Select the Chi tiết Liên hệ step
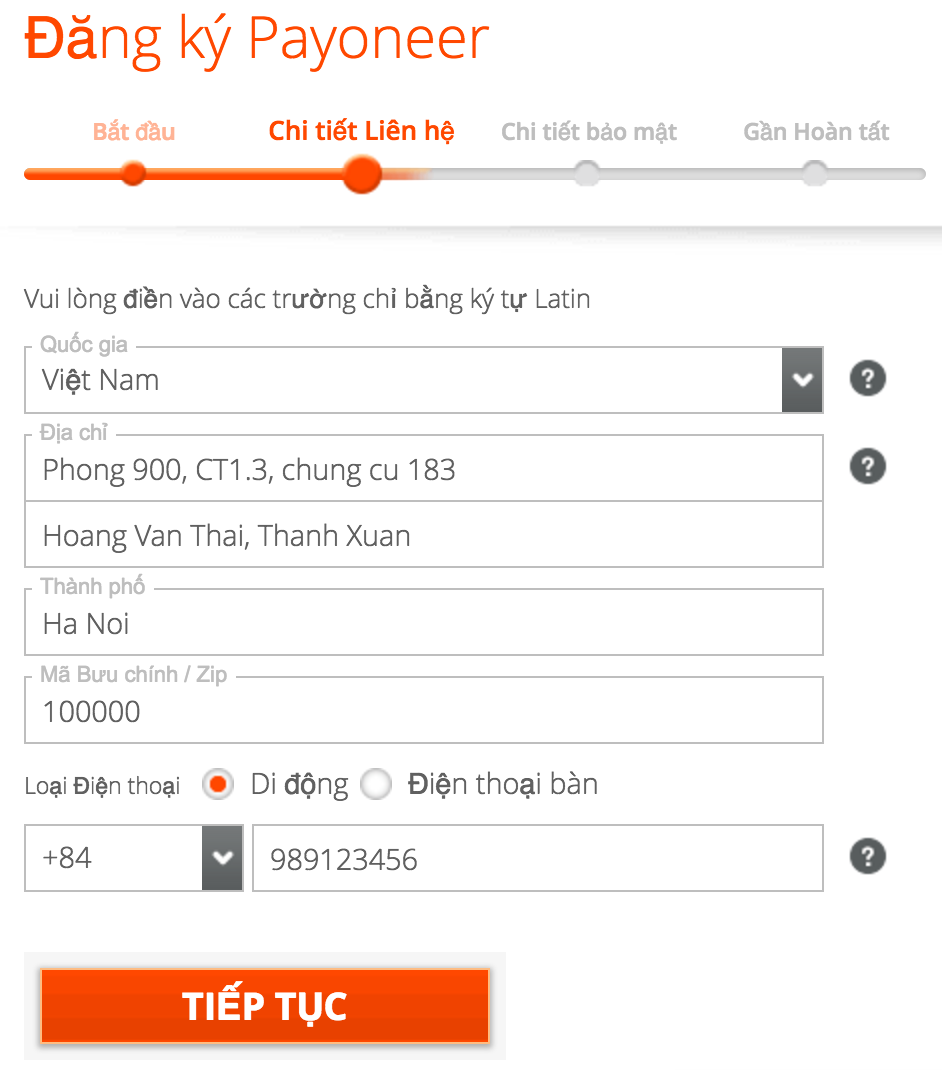The width and height of the screenshot is (942, 1070). tap(361, 132)
